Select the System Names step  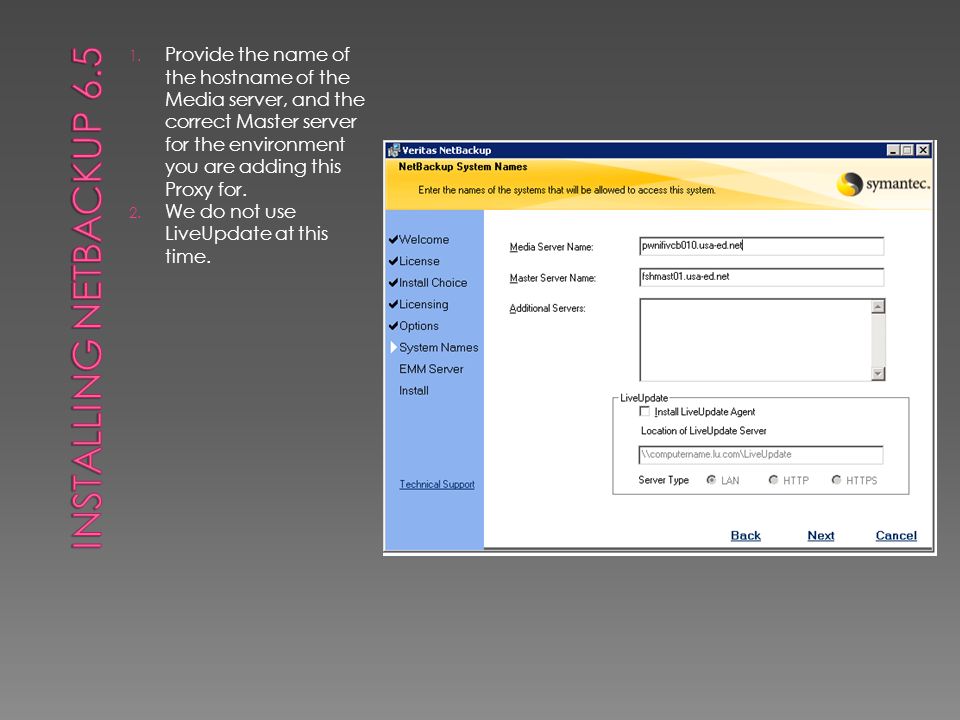coord(438,347)
